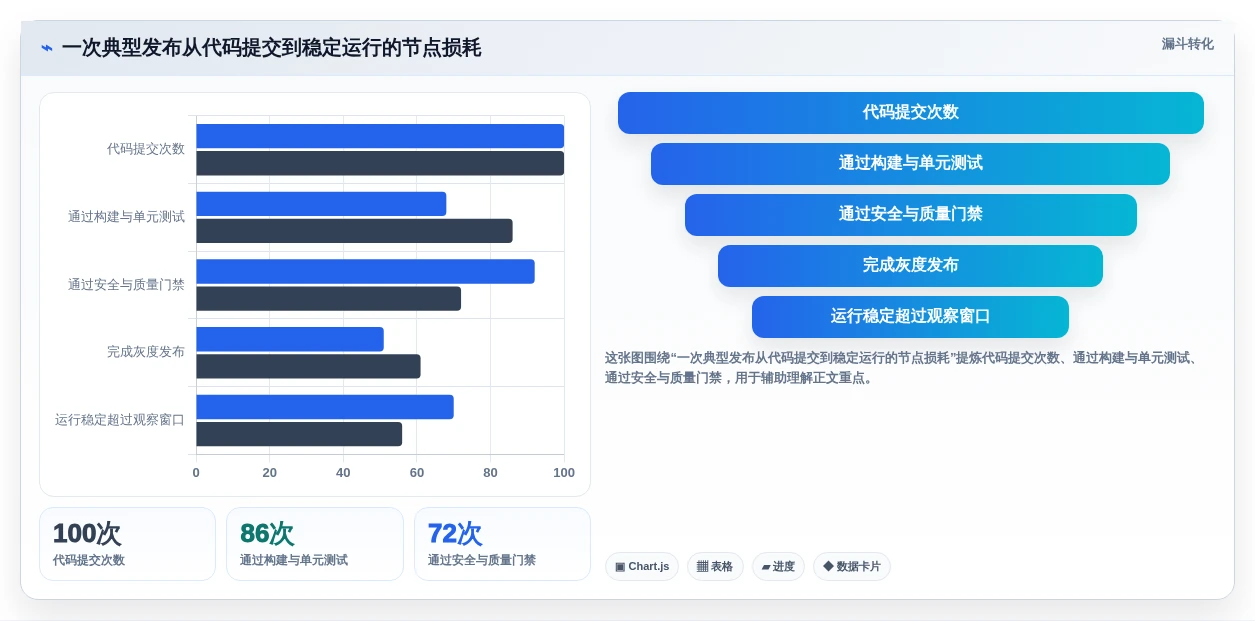1255x621 pixels.
Task: Select the 运行稳定超过观察窗口 funnel stage
Action: pyautogui.click(x=910, y=317)
